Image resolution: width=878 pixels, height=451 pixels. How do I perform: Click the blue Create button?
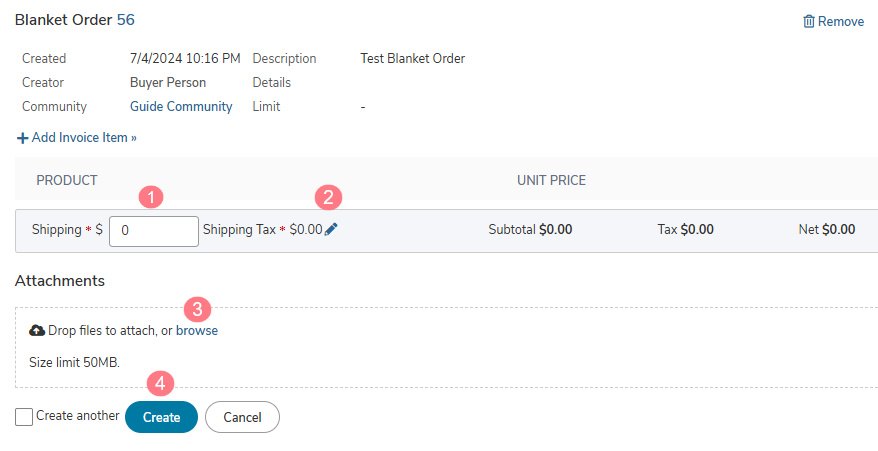[x=161, y=417]
